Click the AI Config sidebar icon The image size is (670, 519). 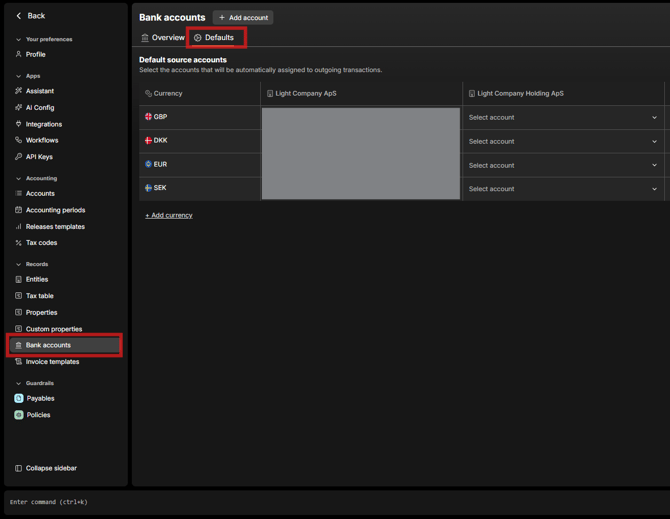(19, 108)
